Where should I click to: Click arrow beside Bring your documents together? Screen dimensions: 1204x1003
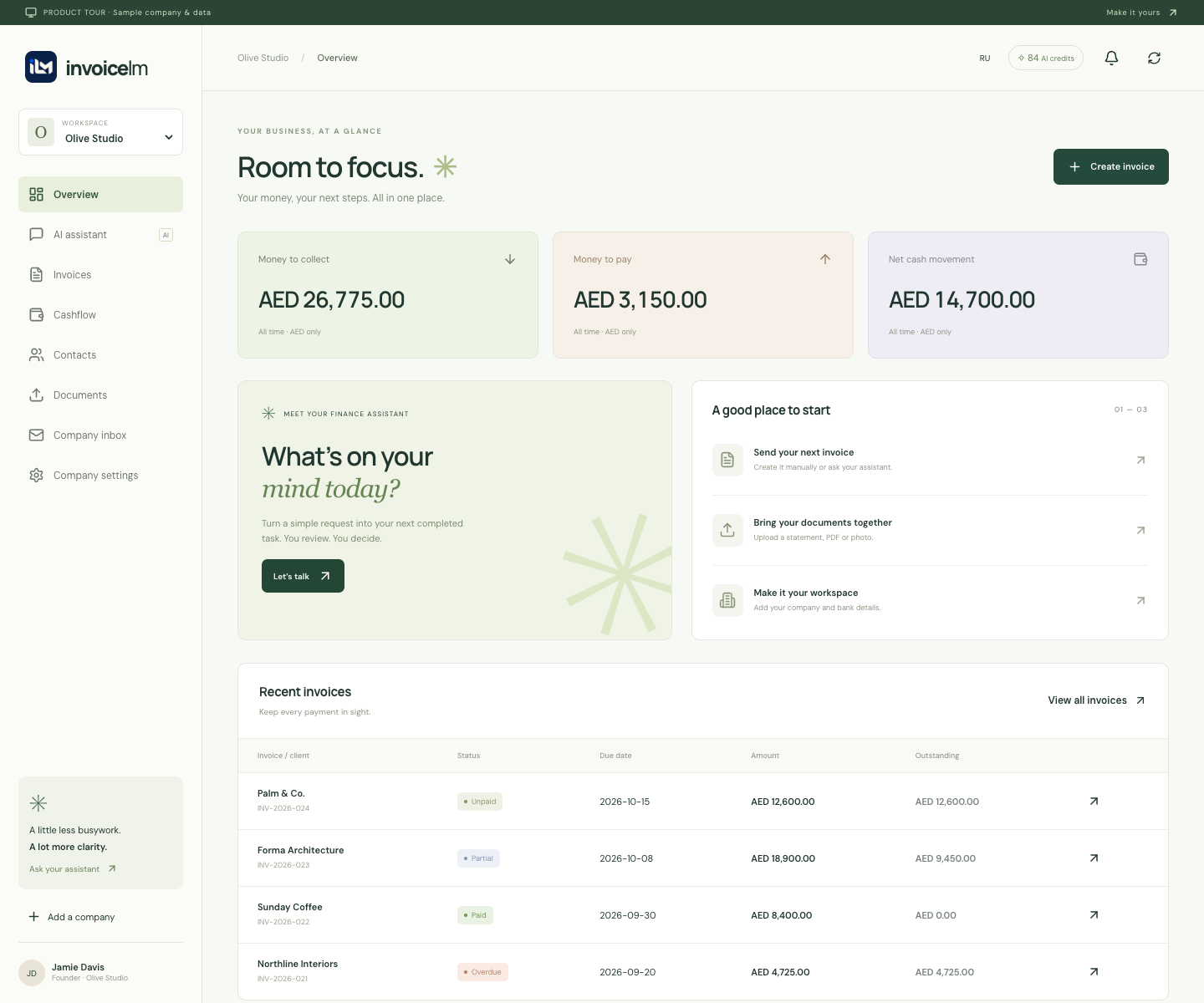tap(1140, 531)
